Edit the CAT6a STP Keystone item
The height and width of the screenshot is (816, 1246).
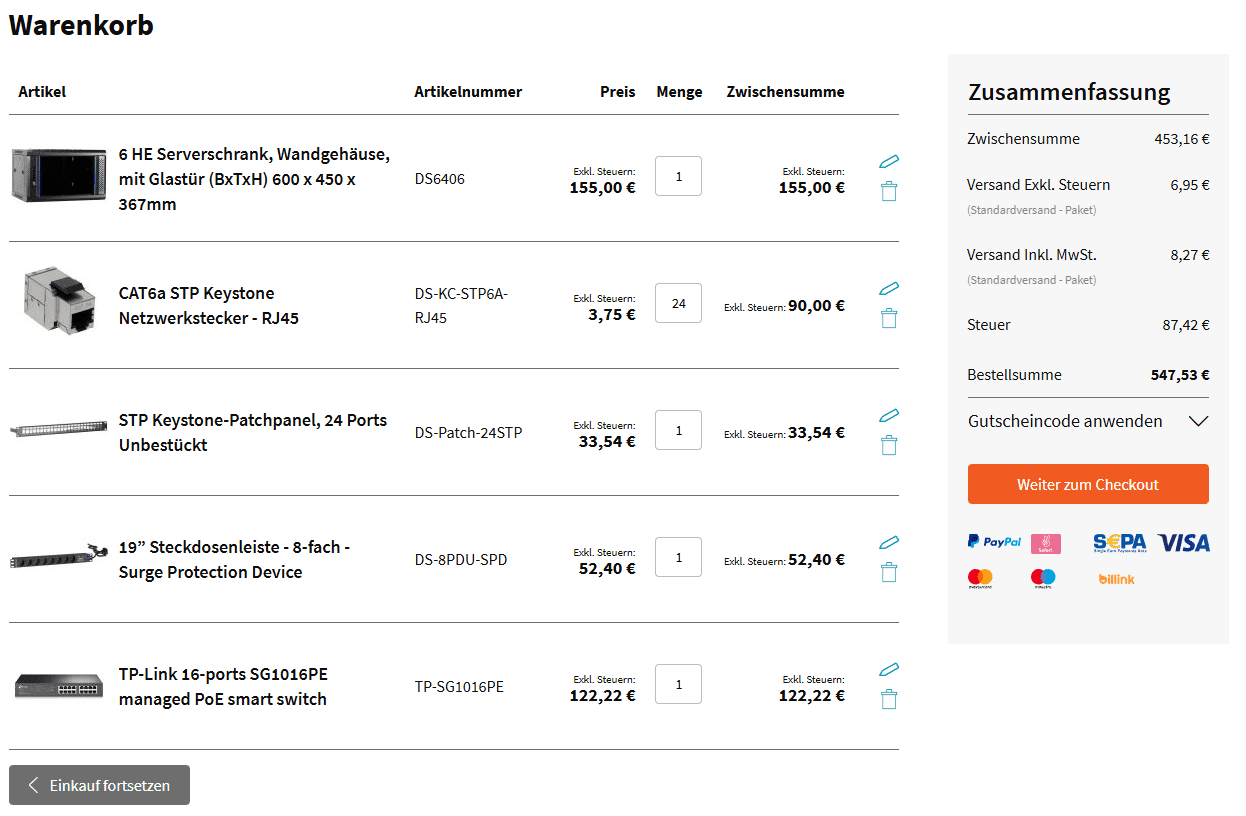click(x=889, y=288)
